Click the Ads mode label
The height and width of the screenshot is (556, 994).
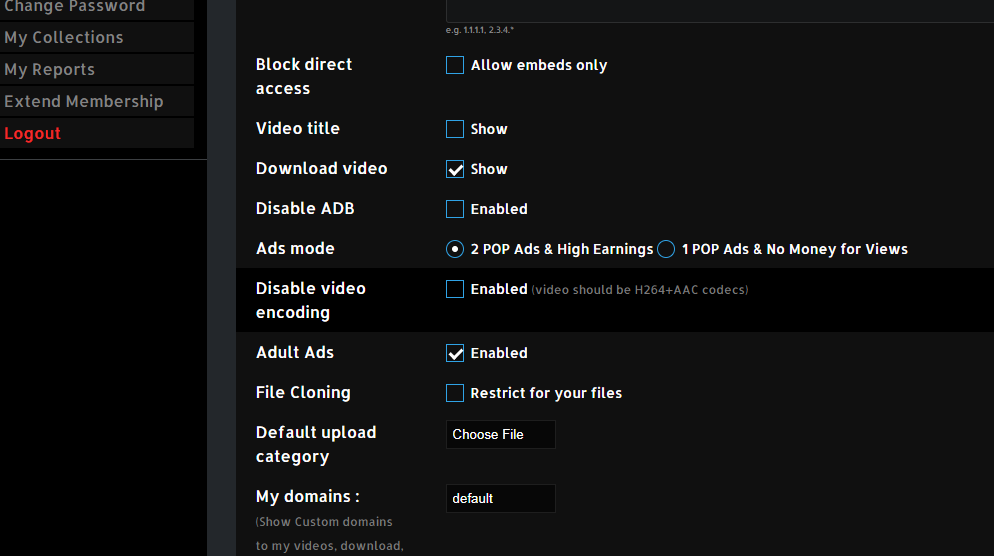click(295, 249)
